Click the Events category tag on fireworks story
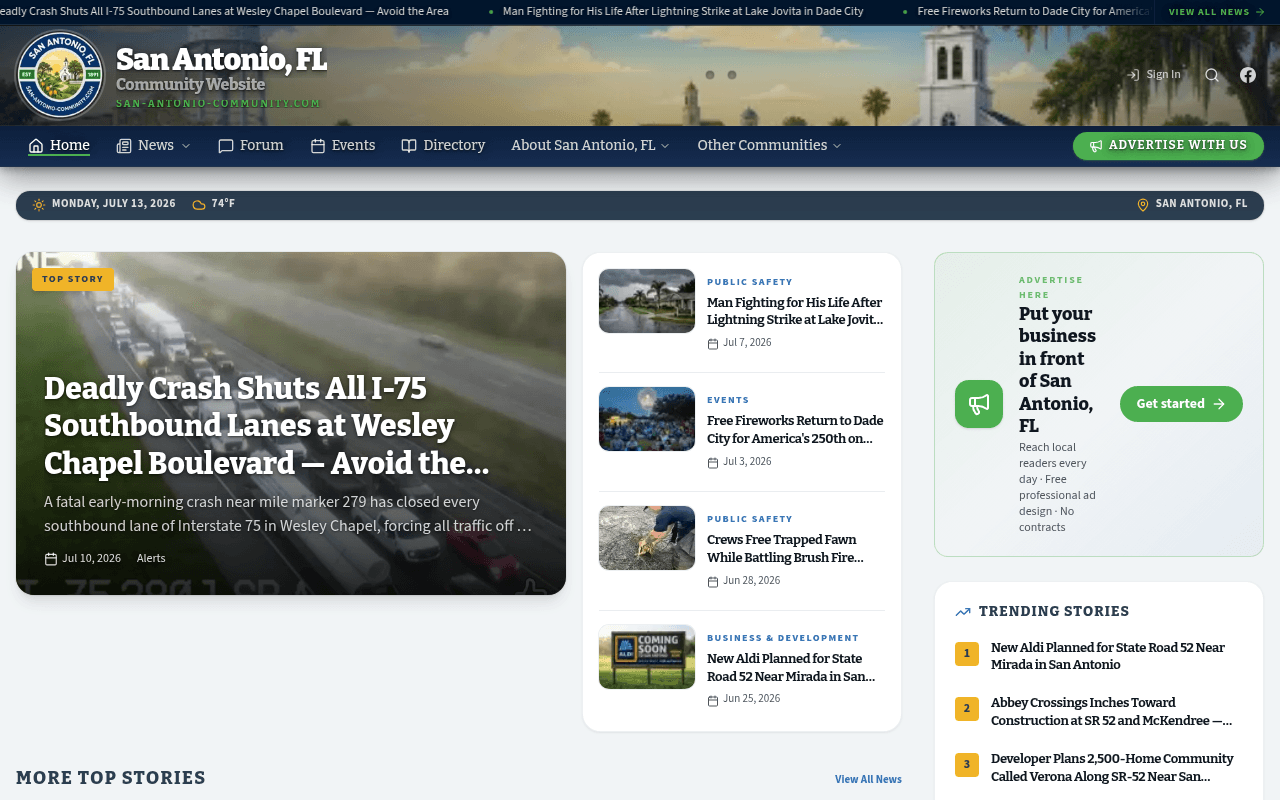Viewport: 1280px width, 800px height. click(x=728, y=400)
